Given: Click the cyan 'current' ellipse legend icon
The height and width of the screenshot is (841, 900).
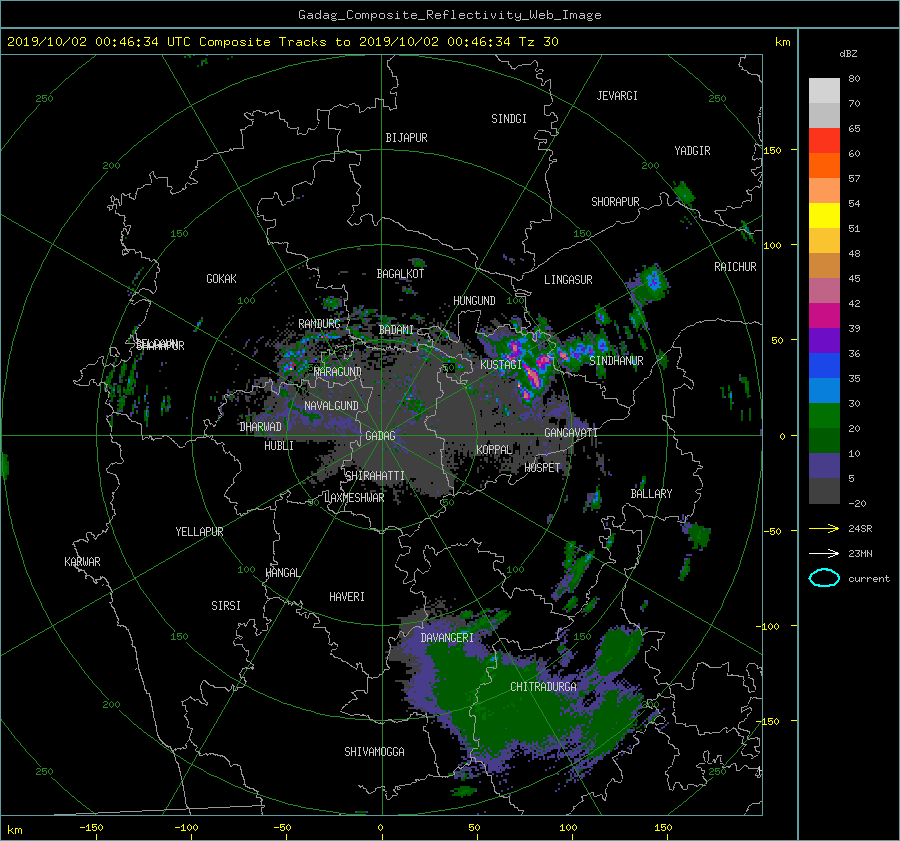Looking at the screenshot, I should click(x=824, y=578).
